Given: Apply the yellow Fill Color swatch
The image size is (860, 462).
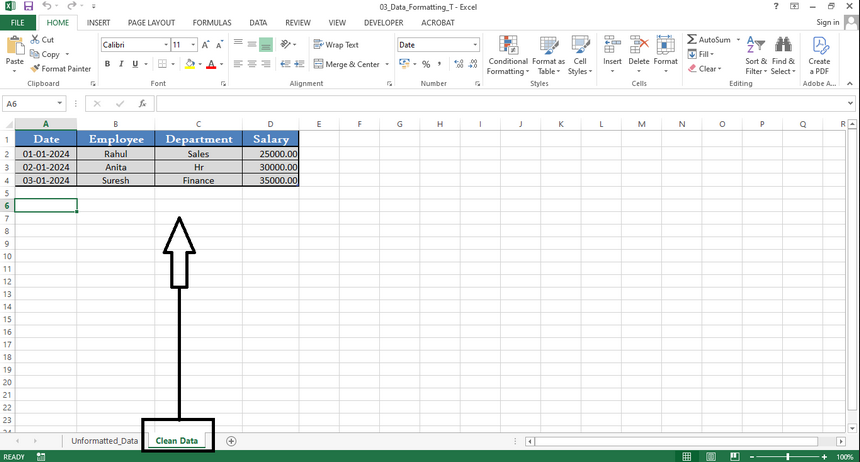Looking at the screenshot, I should coord(189,64).
